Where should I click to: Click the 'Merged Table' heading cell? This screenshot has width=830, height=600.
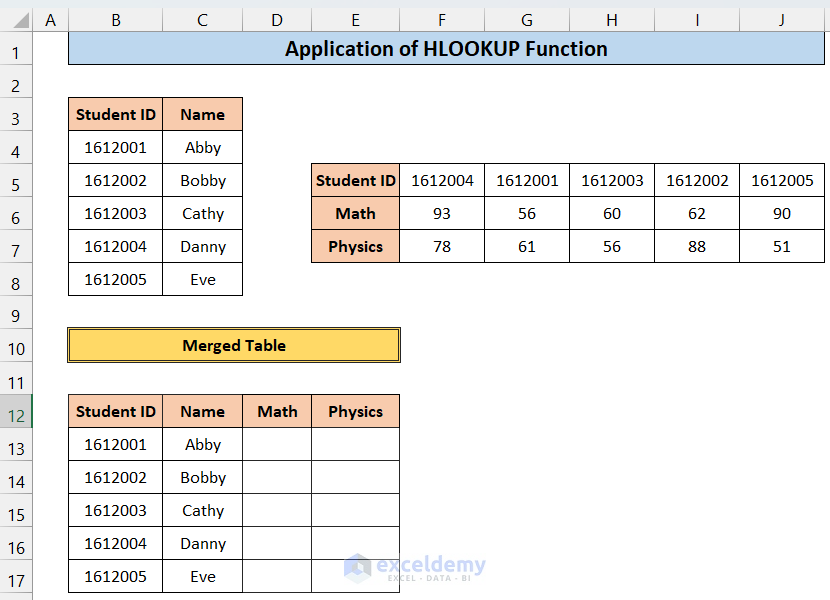234,345
